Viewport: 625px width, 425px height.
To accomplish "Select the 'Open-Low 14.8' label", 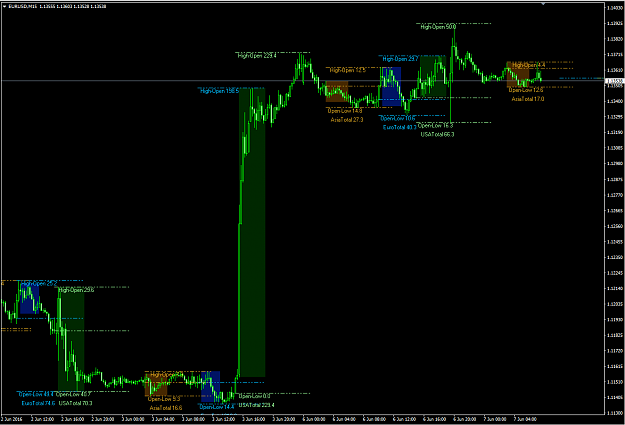I will point(345,111).
